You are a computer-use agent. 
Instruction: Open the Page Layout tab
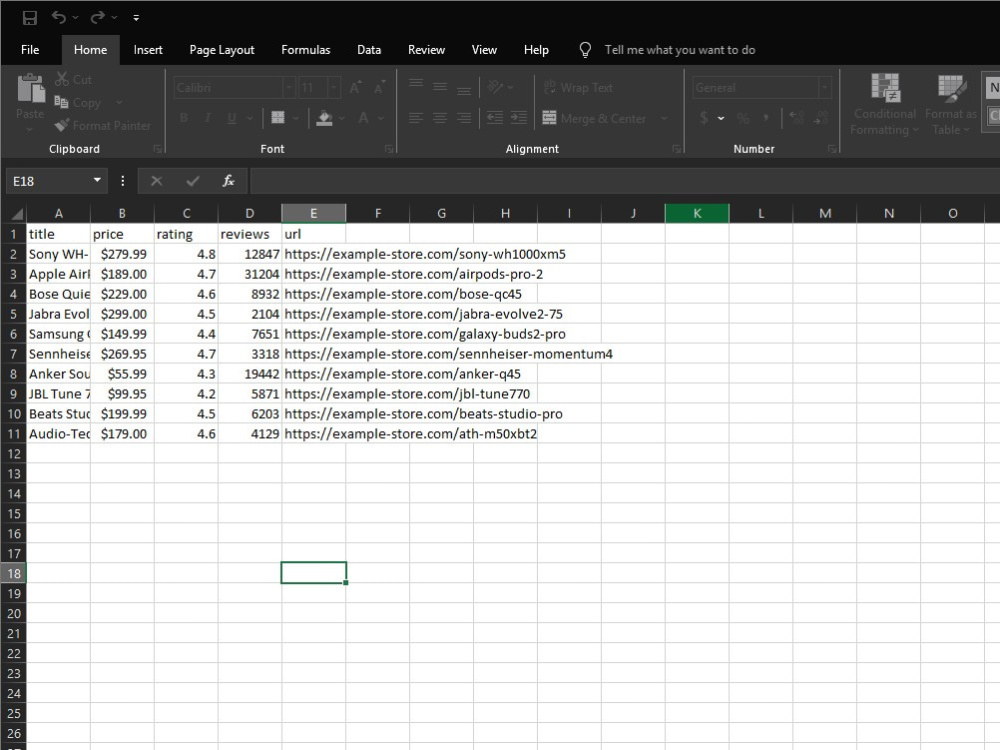tap(221, 50)
